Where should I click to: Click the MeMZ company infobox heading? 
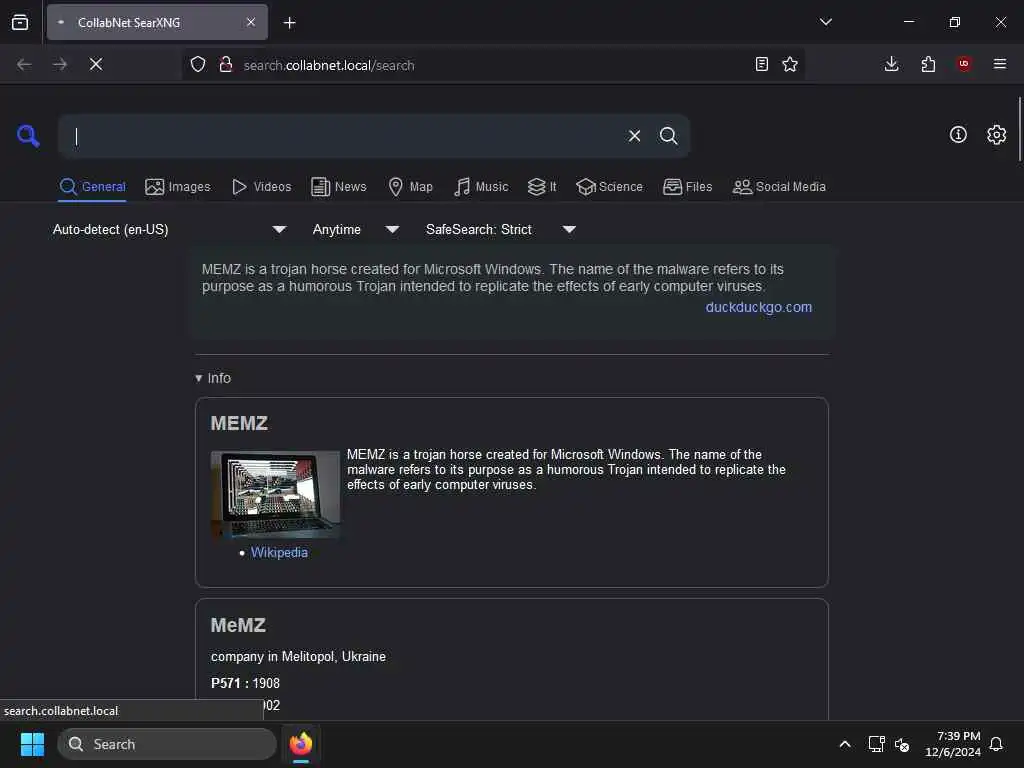238,625
